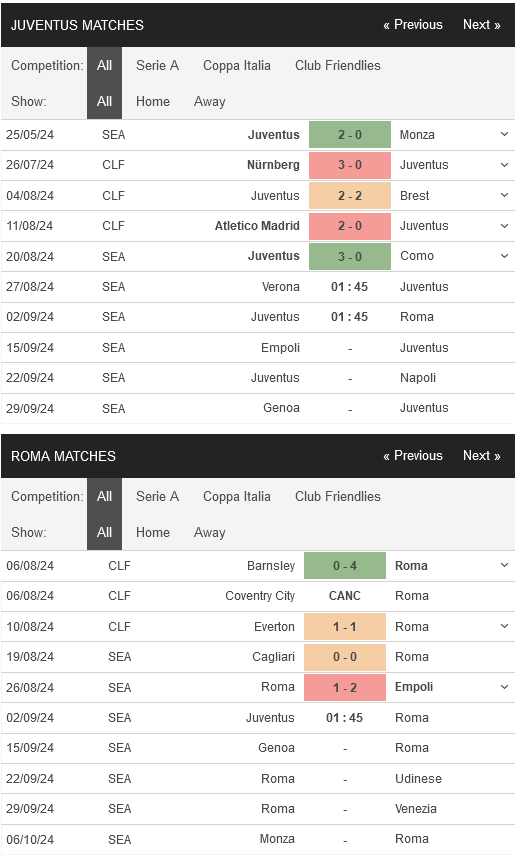Select All competition tab in Roma panel
Image resolution: width=515 pixels, height=863 pixels.
coord(104,496)
